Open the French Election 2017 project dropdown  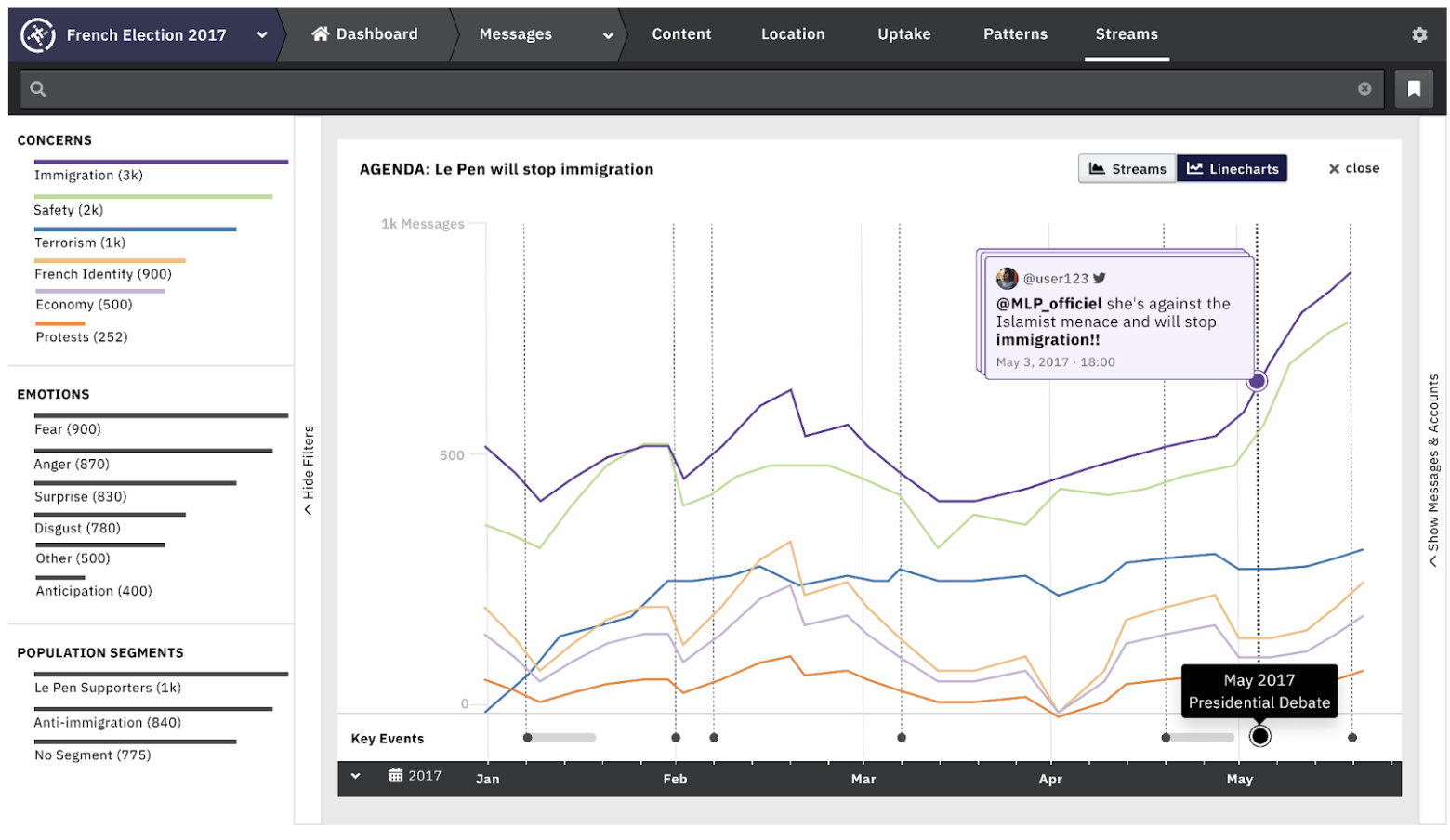tap(262, 35)
